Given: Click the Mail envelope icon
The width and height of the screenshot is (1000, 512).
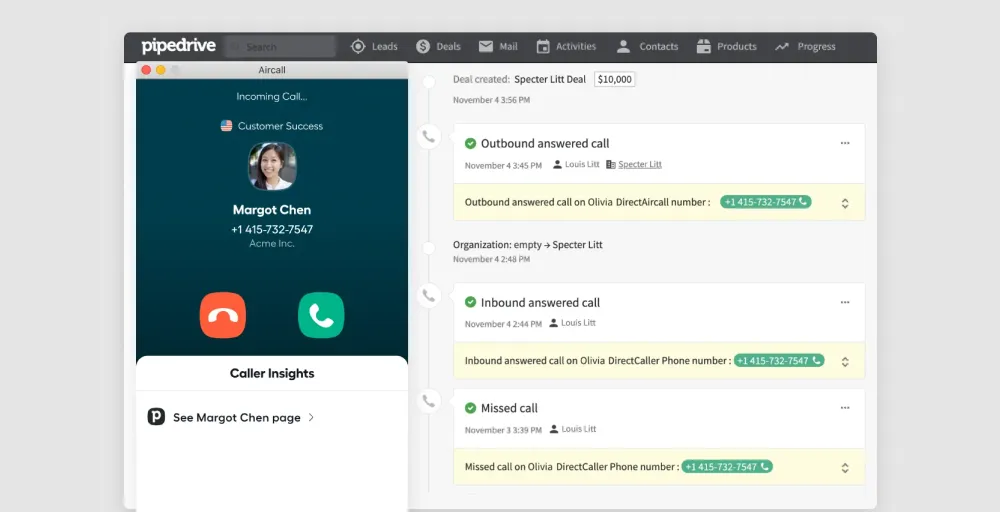Looking at the screenshot, I should pyautogui.click(x=486, y=47).
